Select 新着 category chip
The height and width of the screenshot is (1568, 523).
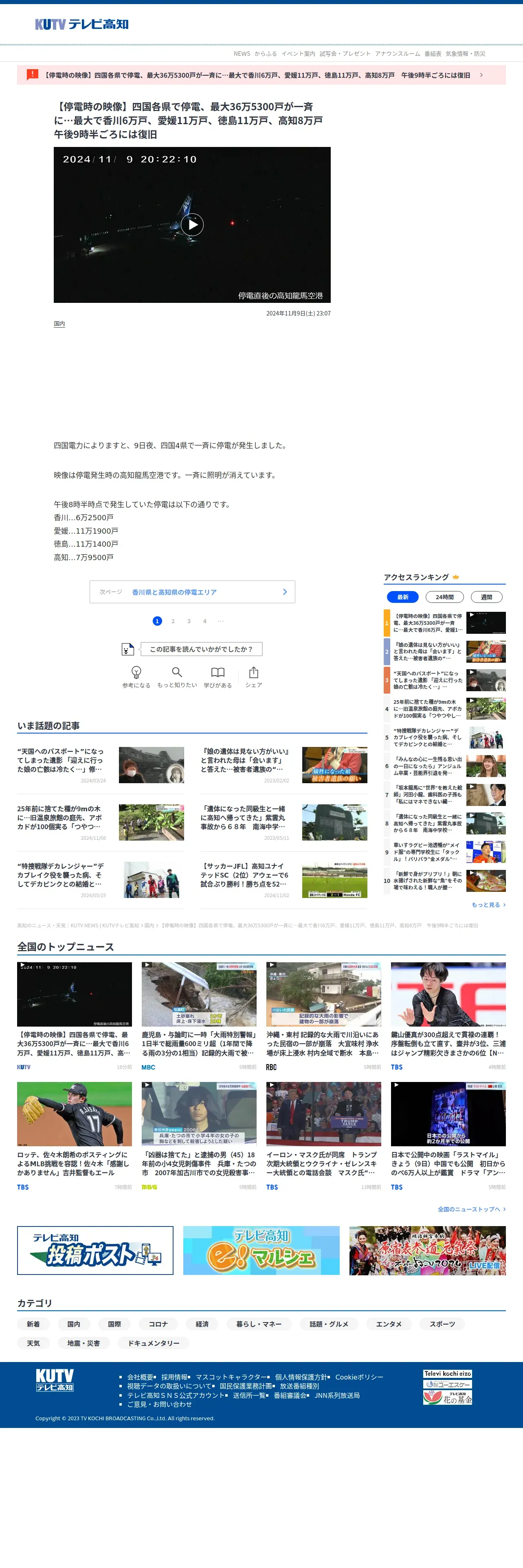coord(33,1324)
